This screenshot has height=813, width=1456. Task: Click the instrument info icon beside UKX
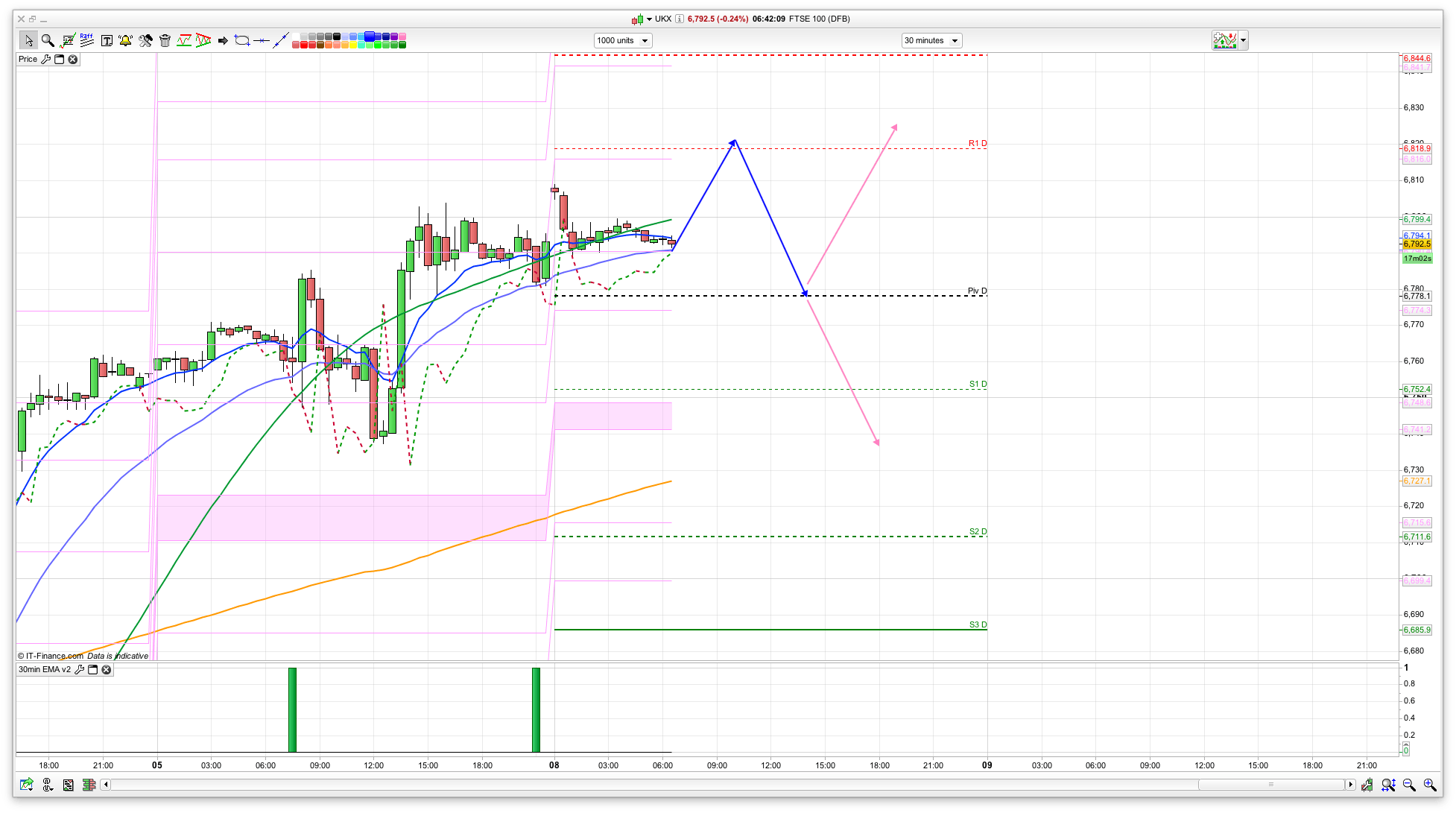pyautogui.click(x=680, y=19)
